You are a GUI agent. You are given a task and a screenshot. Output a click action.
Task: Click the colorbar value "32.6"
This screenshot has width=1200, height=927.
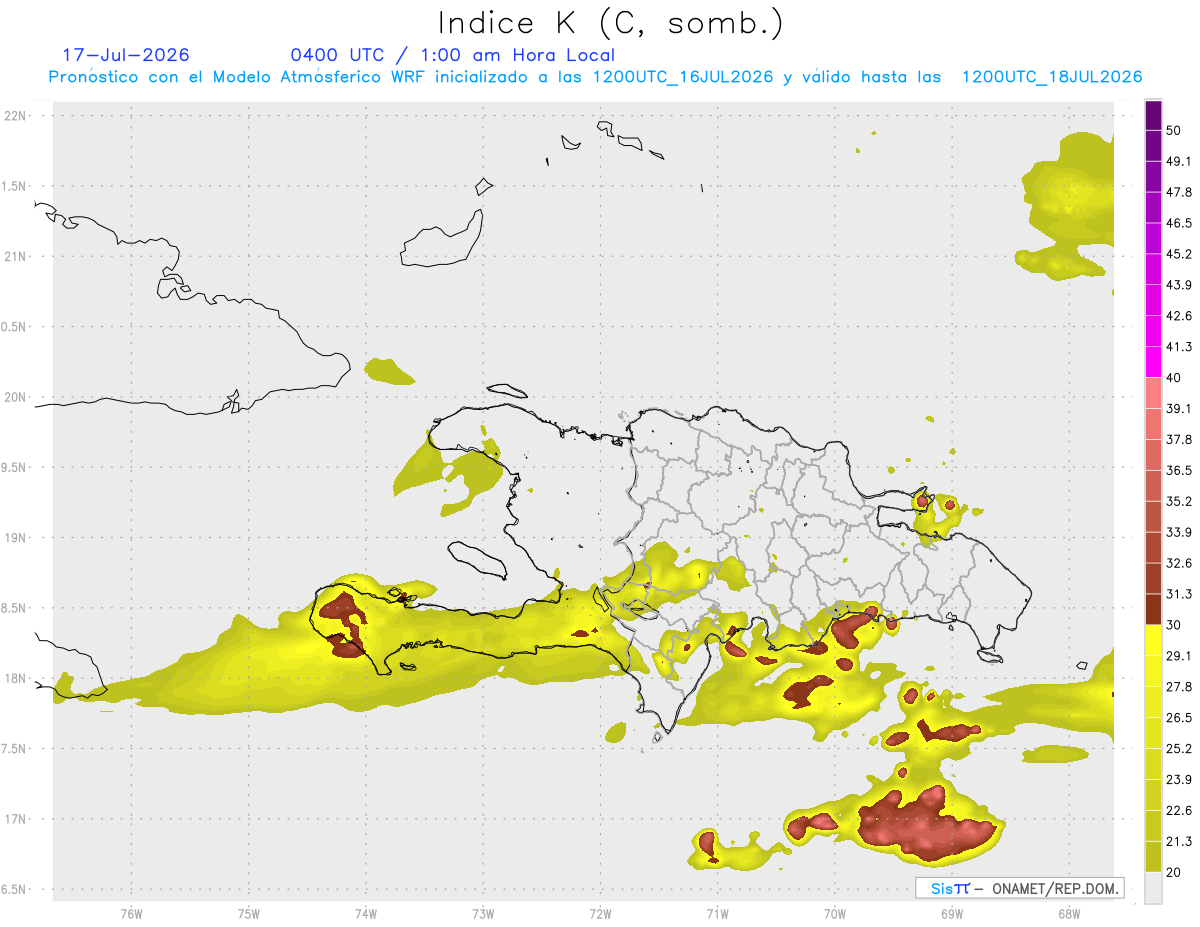click(1179, 563)
